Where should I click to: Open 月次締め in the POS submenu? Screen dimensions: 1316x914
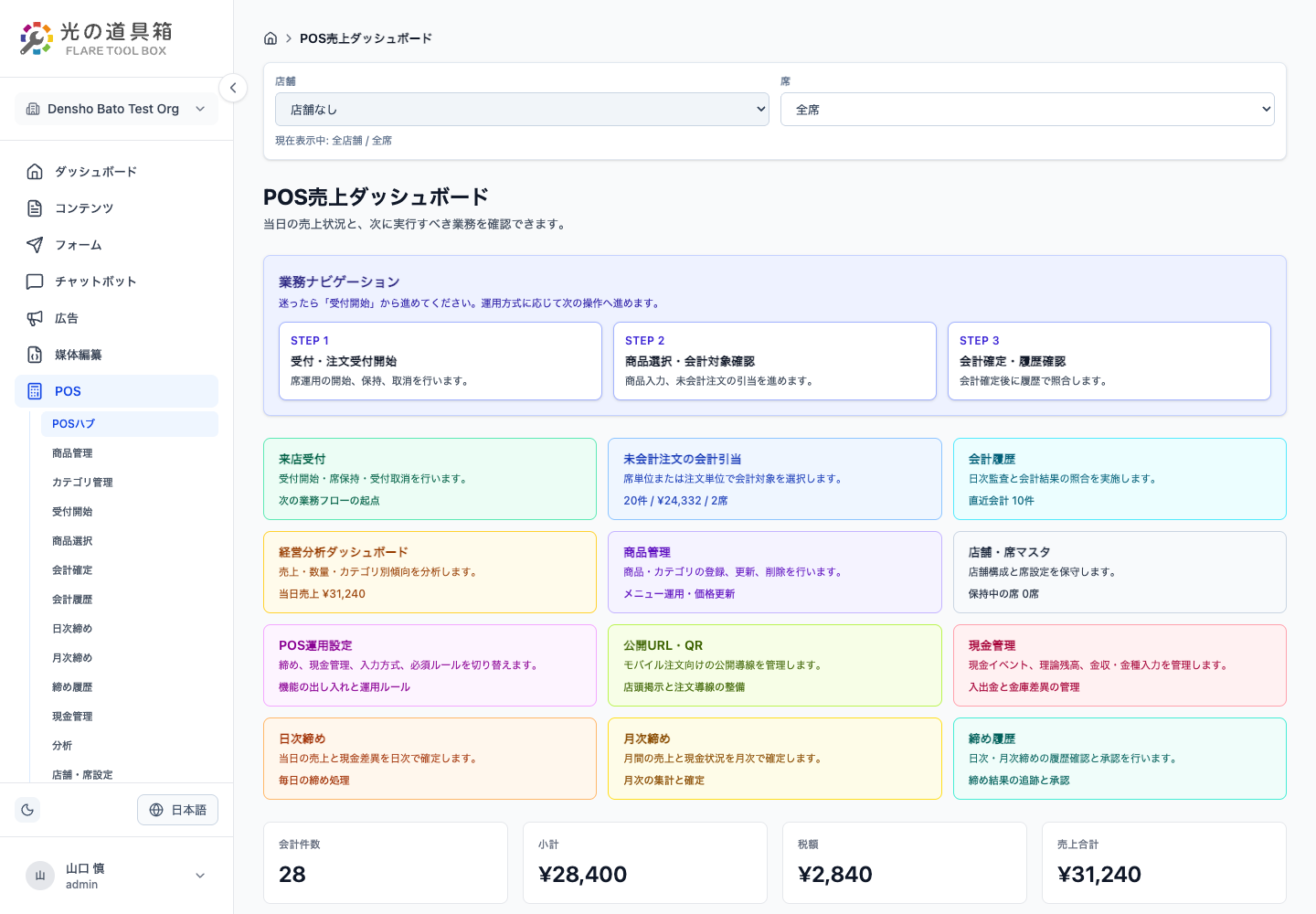click(x=130, y=658)
